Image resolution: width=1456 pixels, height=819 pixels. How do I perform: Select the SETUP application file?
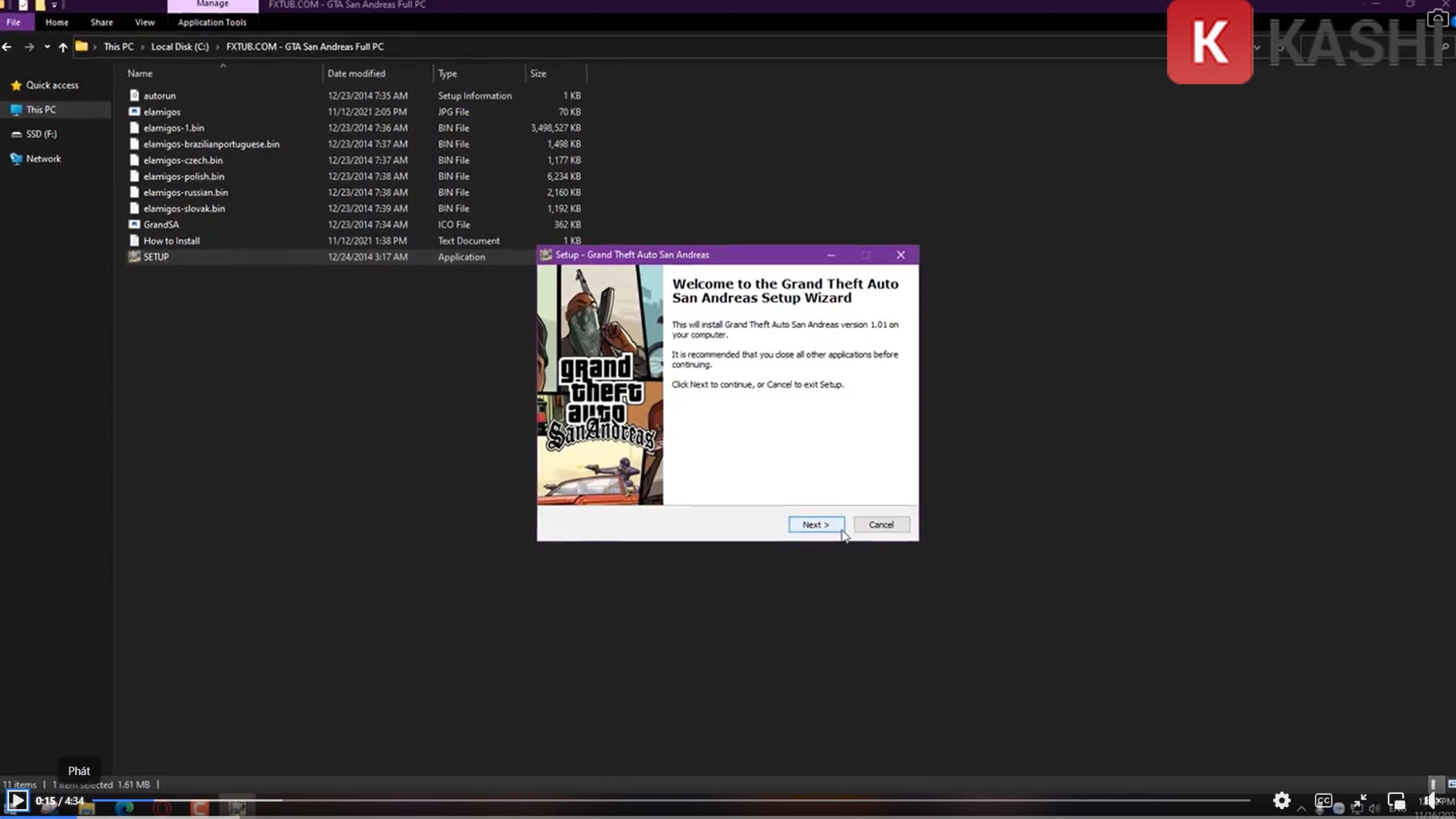tap(156, 257)
